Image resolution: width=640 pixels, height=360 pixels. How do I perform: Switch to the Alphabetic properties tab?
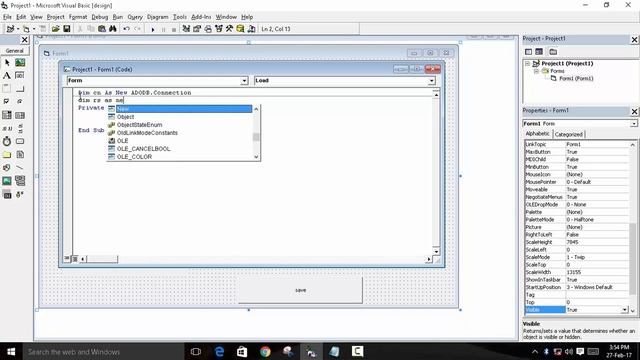tap(538, 134)
